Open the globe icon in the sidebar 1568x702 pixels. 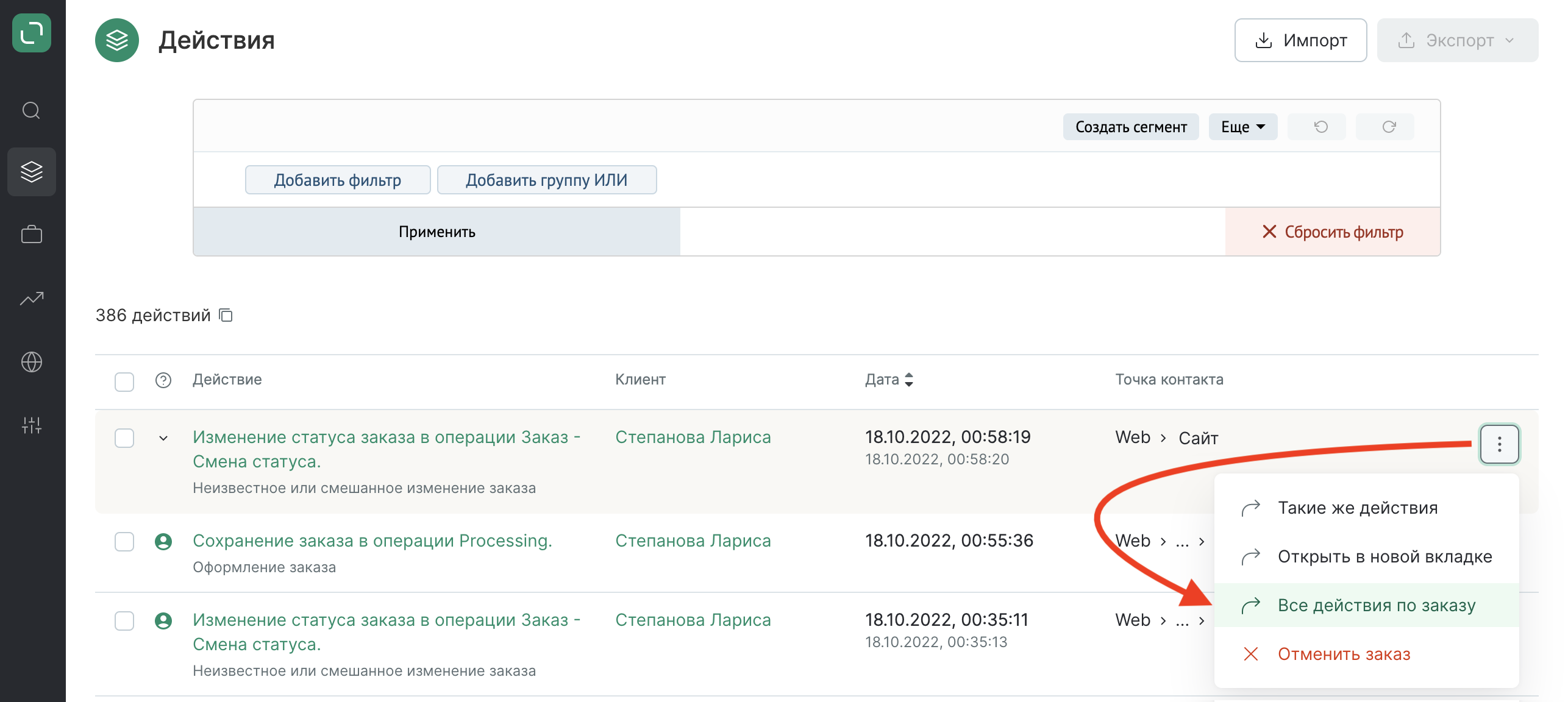point(32,362)
